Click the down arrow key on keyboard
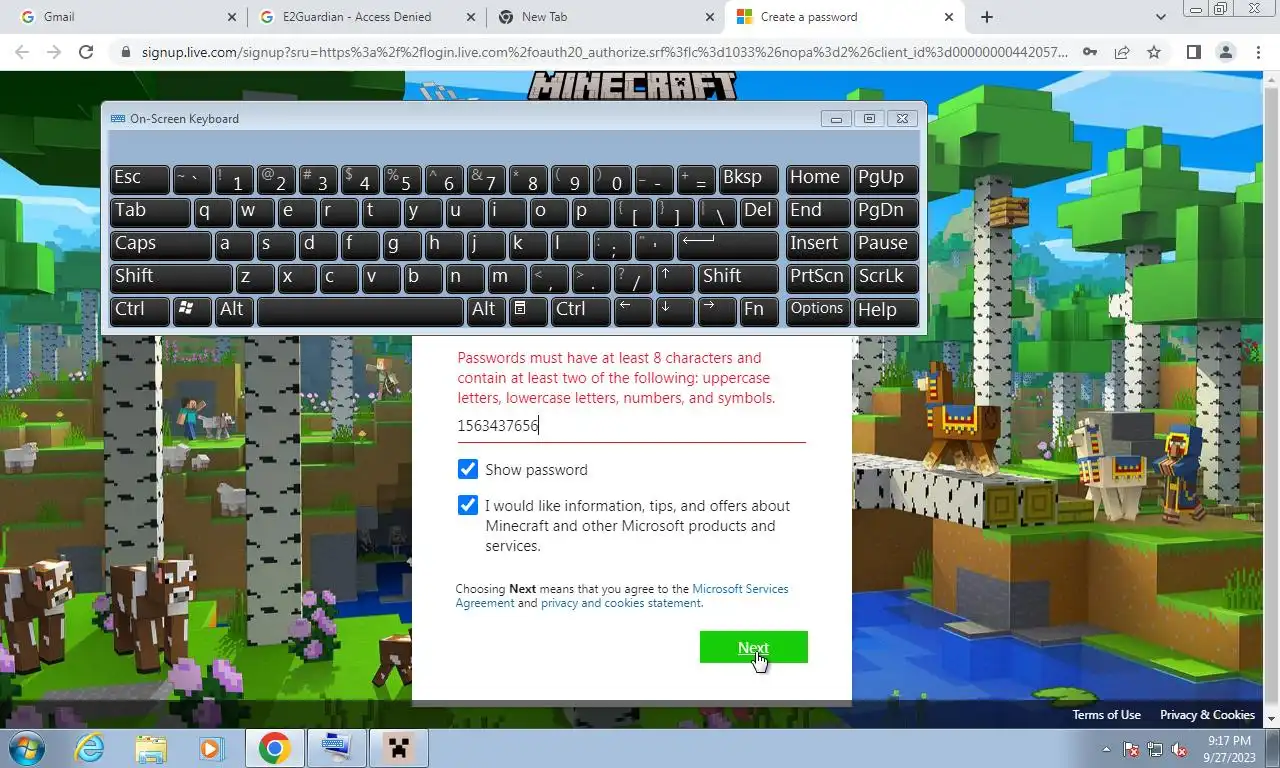 677,311
